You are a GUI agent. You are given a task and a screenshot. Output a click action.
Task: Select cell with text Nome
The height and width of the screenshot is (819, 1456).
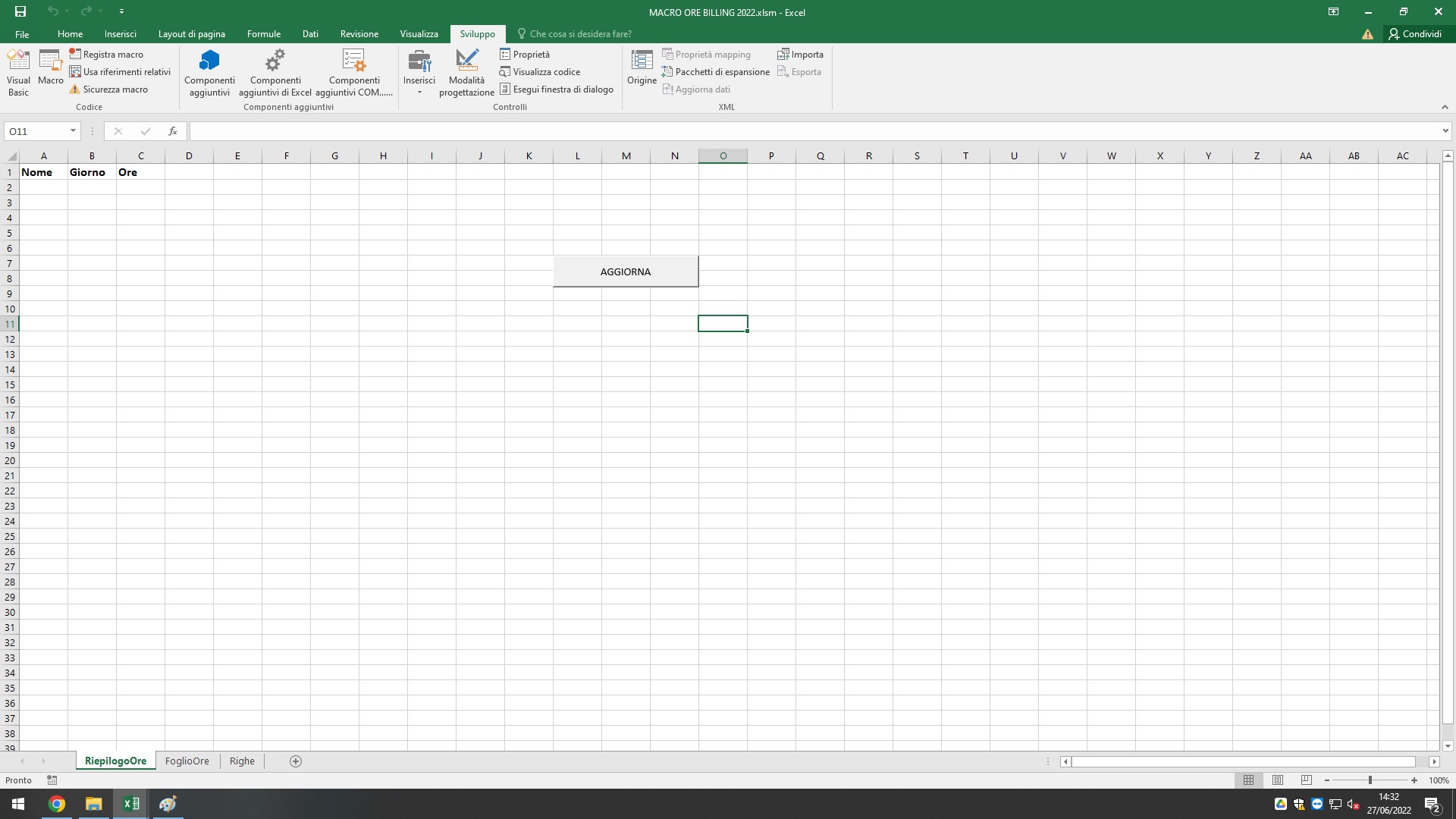point(43,172)
